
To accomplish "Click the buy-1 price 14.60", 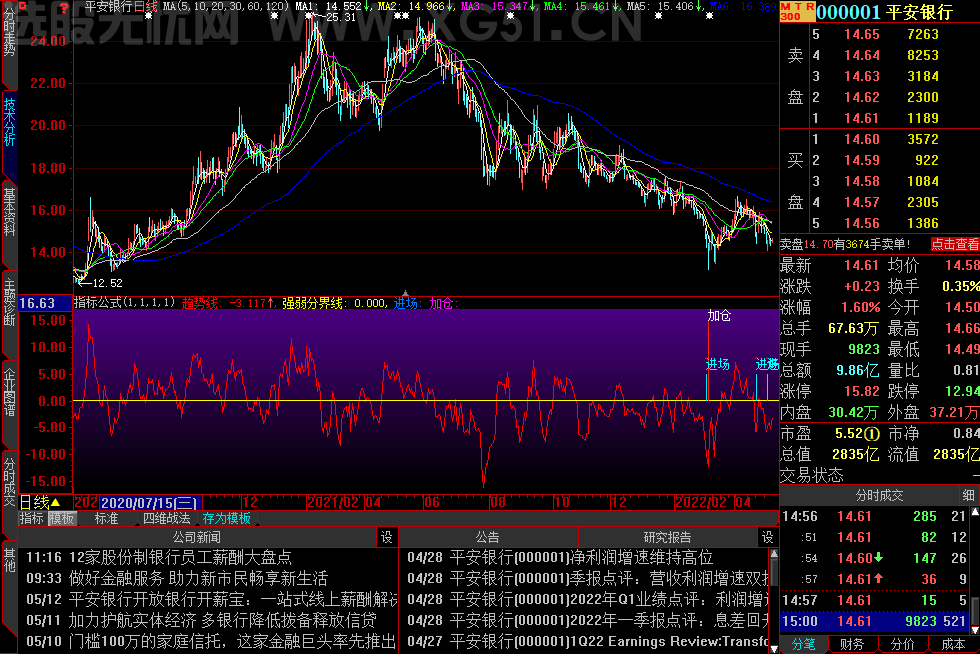I will pyautogui.click(x=862, y=139).
